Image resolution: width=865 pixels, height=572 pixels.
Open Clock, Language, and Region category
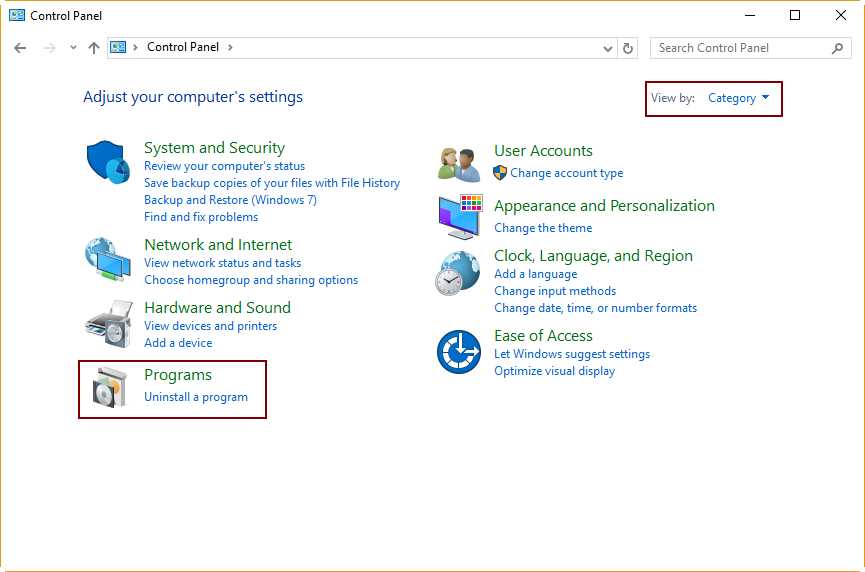point(594,256)
